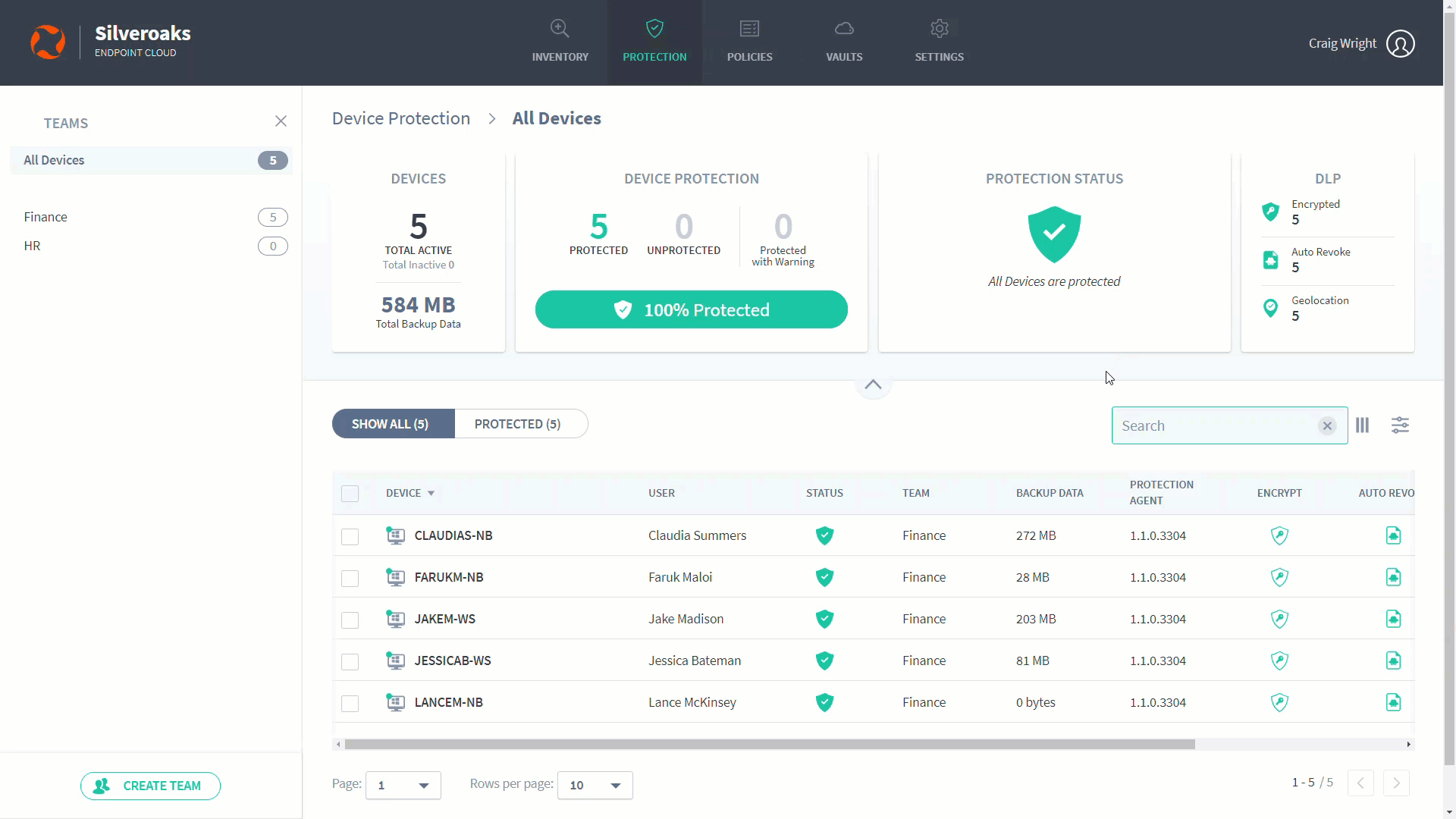Go to previous page arrow
This screenshot has width=1456, height=819.
click(x=1360, y=783)
